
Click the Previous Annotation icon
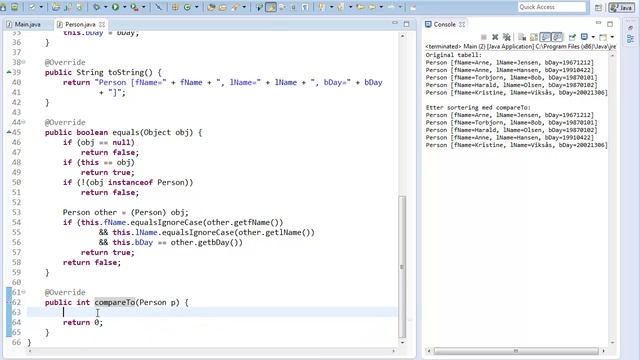pyautogui.click(x=340, y=7)
